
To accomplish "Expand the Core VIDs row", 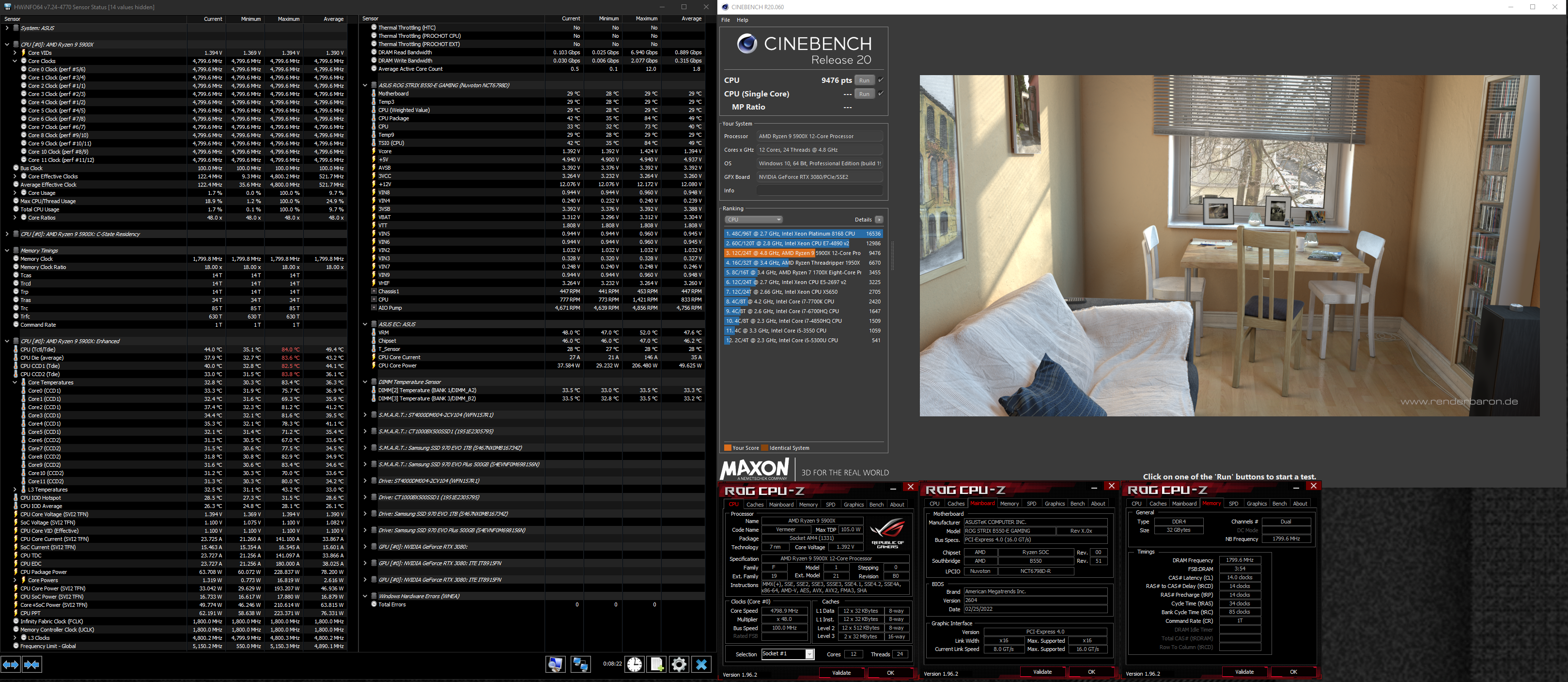I will pyautogui.click(x=15, y=53).
